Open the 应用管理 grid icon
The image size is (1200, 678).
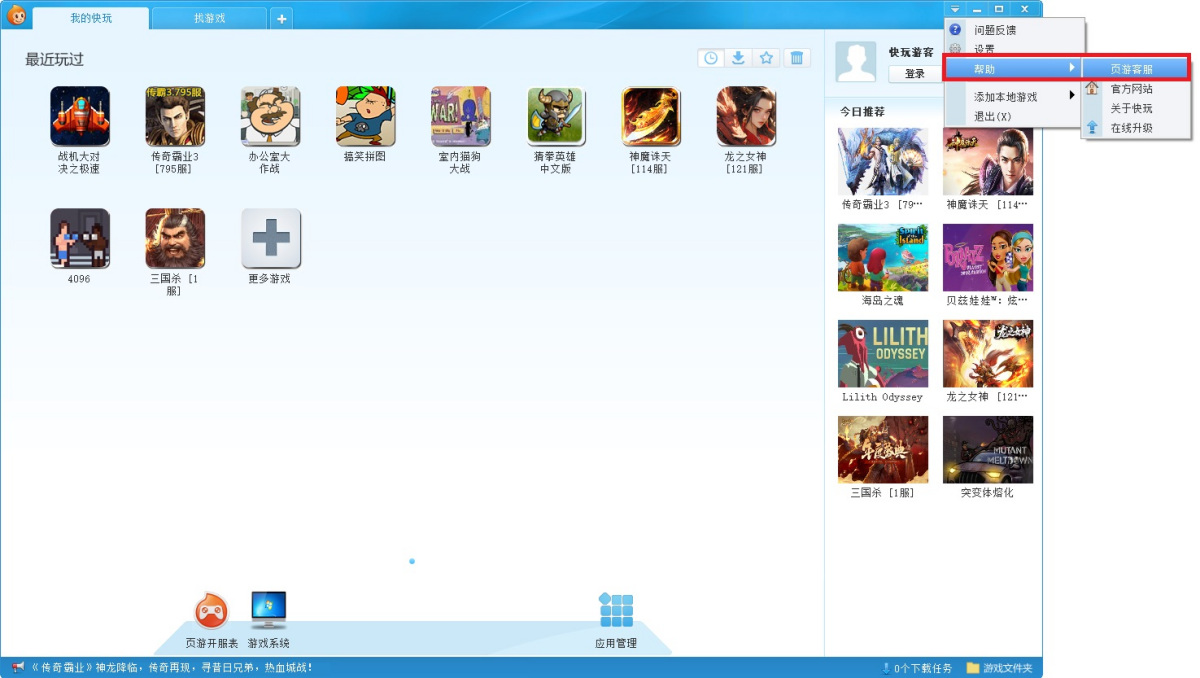[x=616, y=610]
